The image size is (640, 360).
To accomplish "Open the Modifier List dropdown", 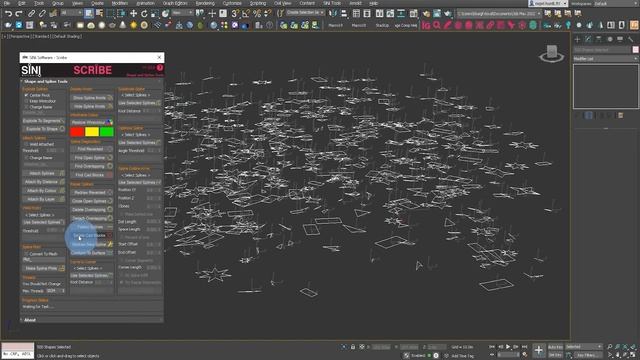I will 606,59.
